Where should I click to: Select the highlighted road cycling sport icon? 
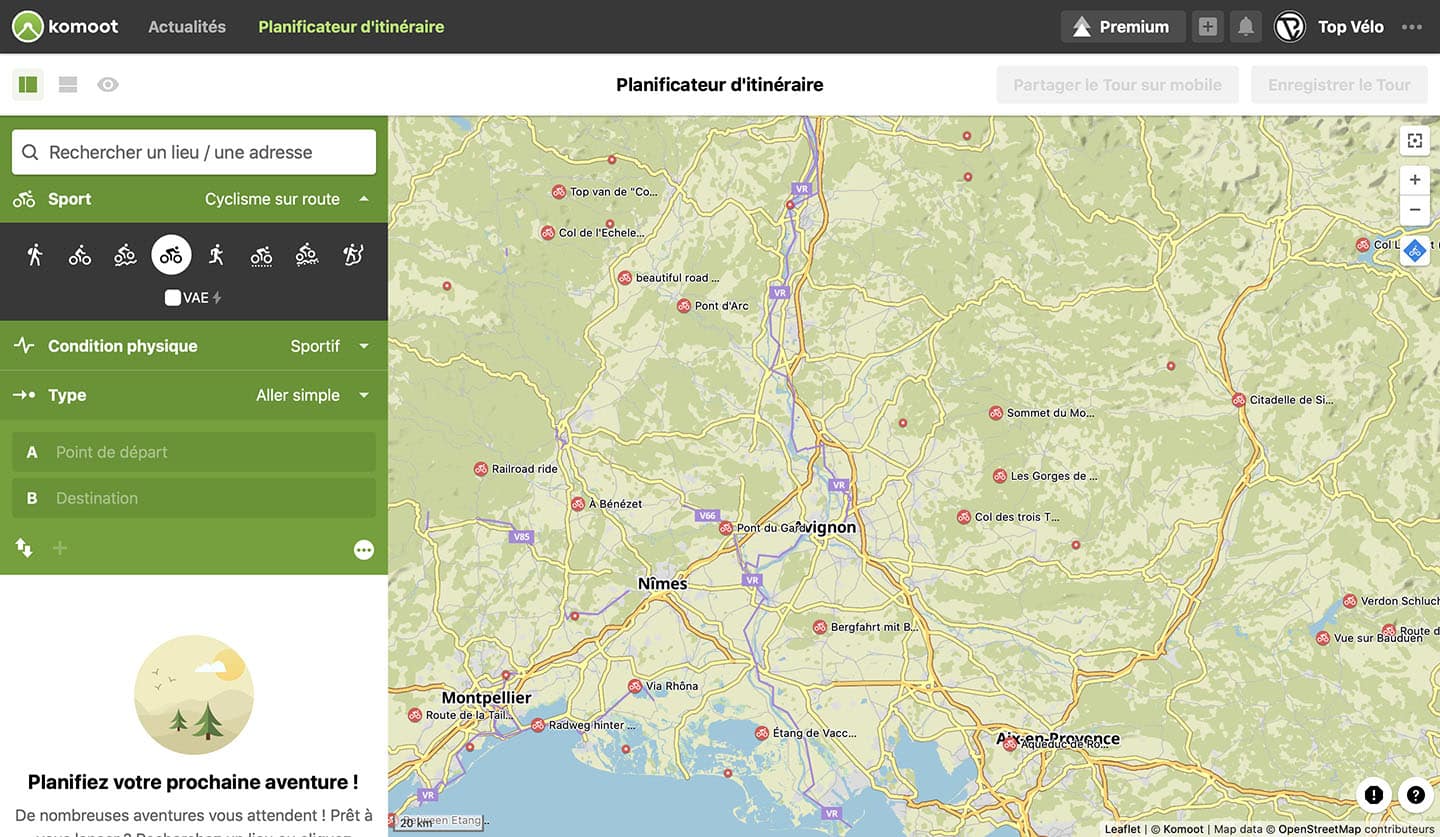tap(171, 255)
